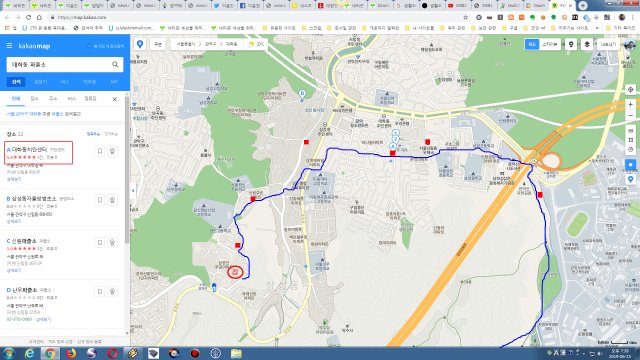640x360 pixels.
Task: Open roadview for result B
Action: coord(112,200)
